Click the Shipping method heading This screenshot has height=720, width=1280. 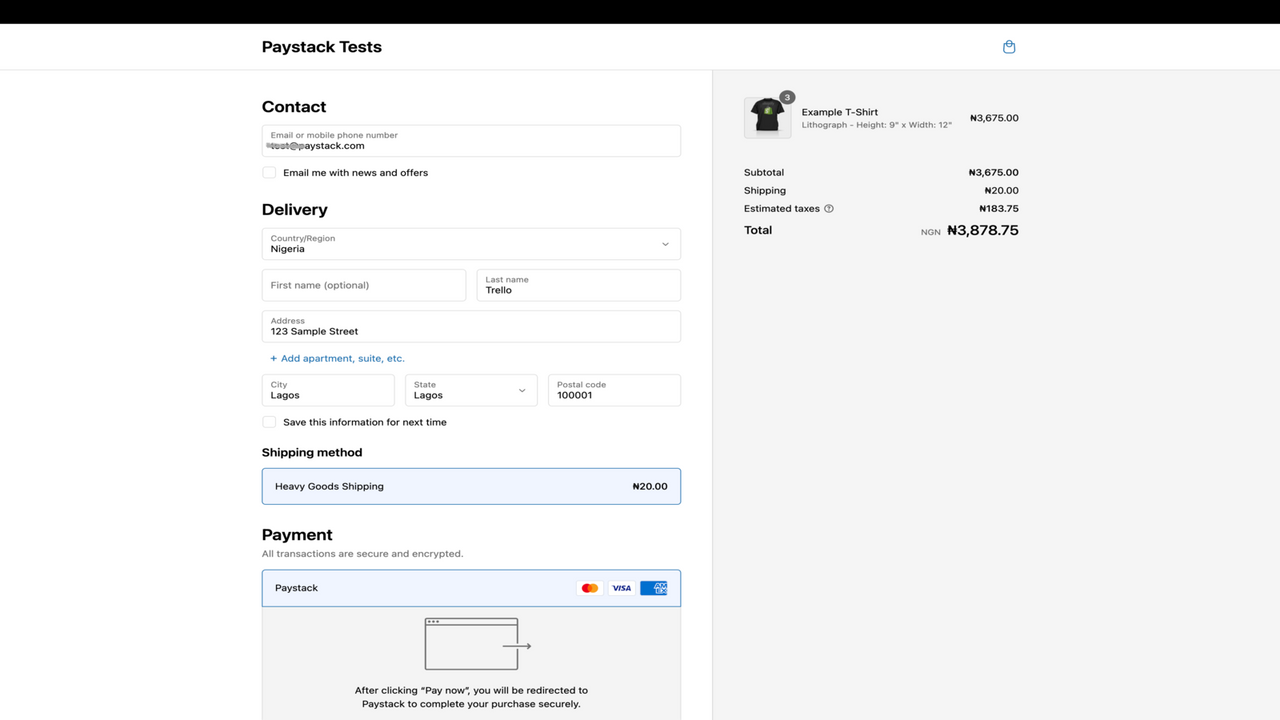[x=312, y=452]
